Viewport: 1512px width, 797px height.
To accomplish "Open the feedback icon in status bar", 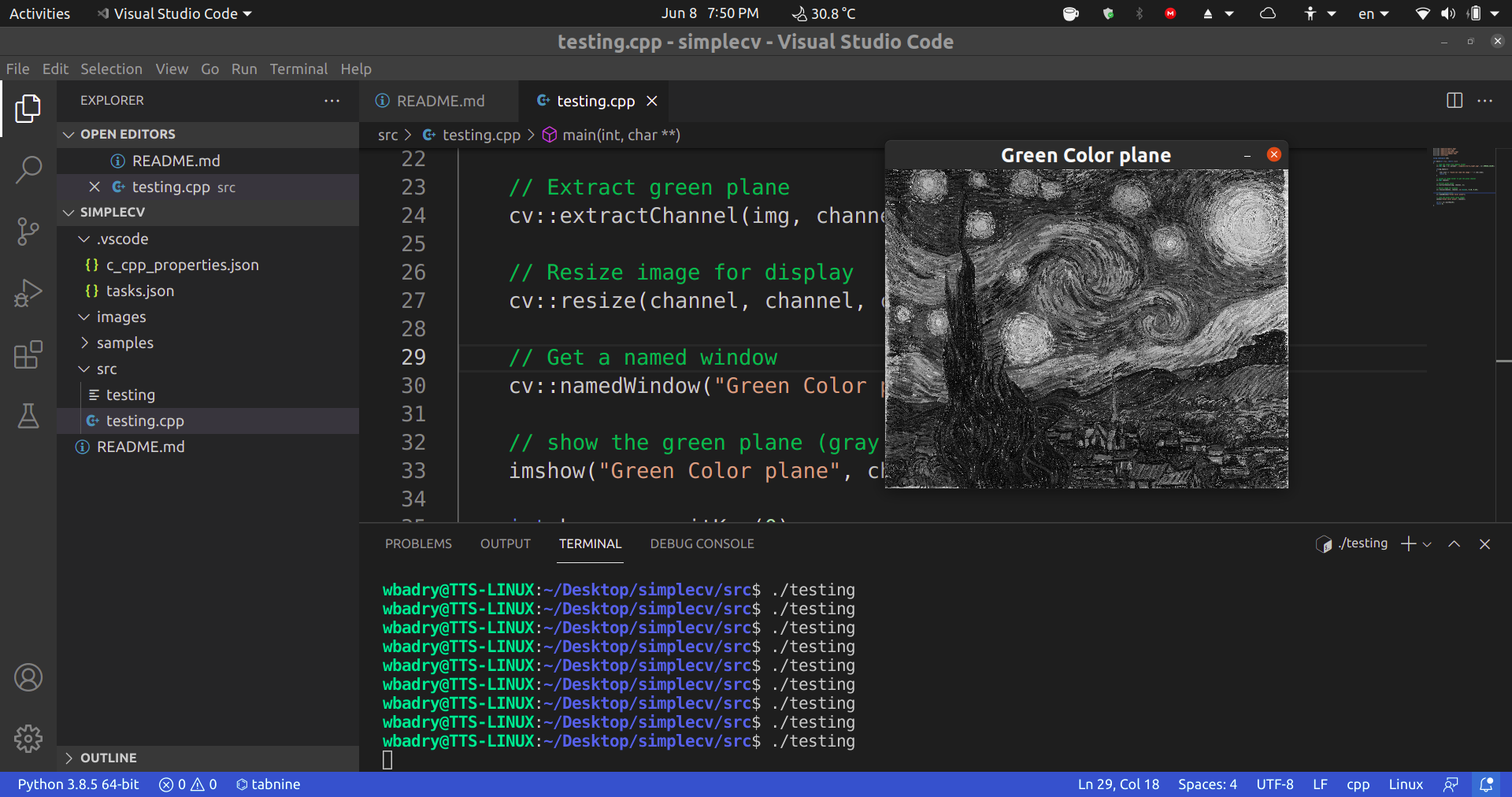I will (1451, 784).
